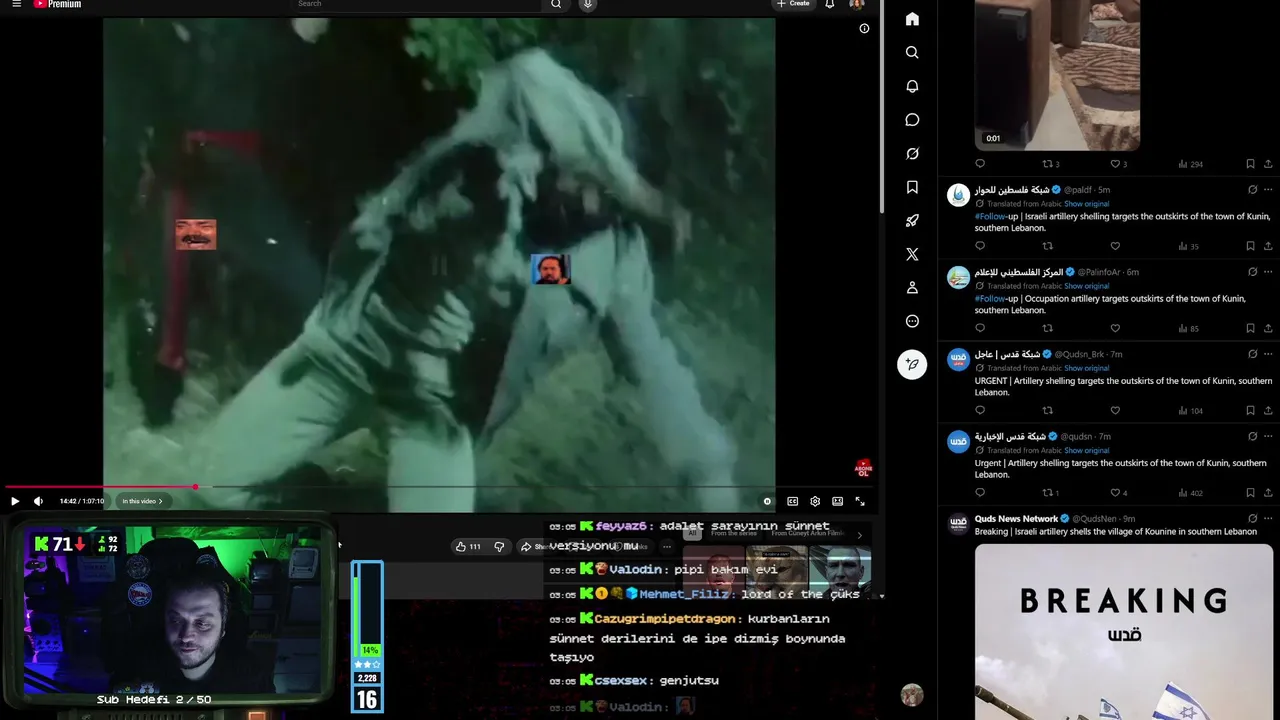This screenshot has height=720, width=1280.
Task: Open X Home from sidebar
Action: click(x=912, y=19)
